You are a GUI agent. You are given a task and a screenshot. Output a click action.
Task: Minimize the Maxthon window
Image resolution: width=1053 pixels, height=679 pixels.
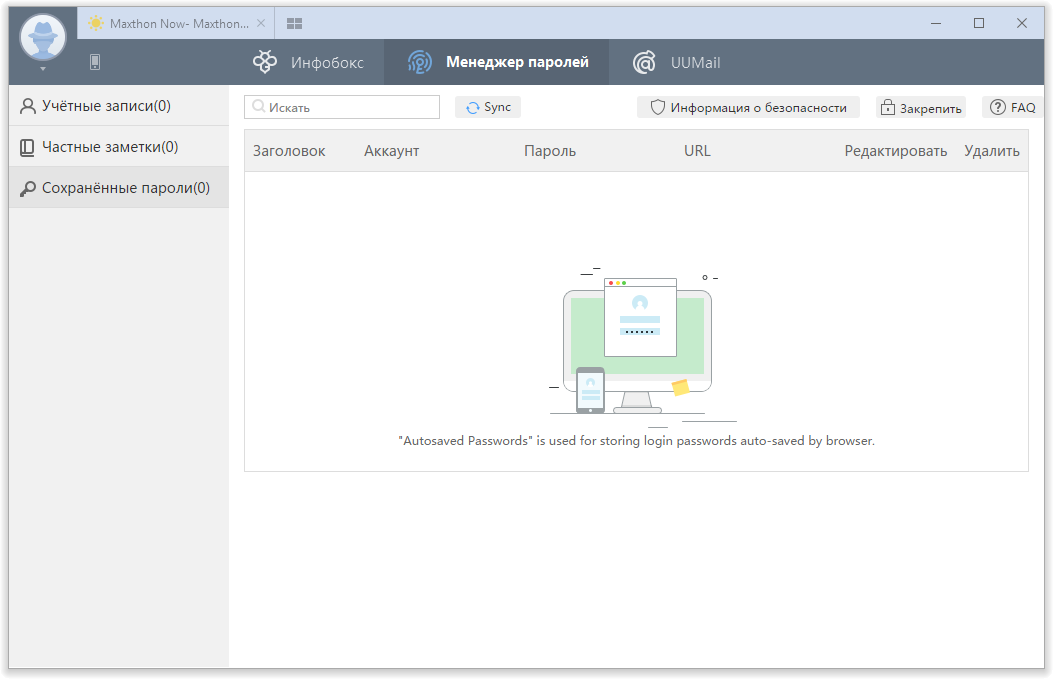936,24
